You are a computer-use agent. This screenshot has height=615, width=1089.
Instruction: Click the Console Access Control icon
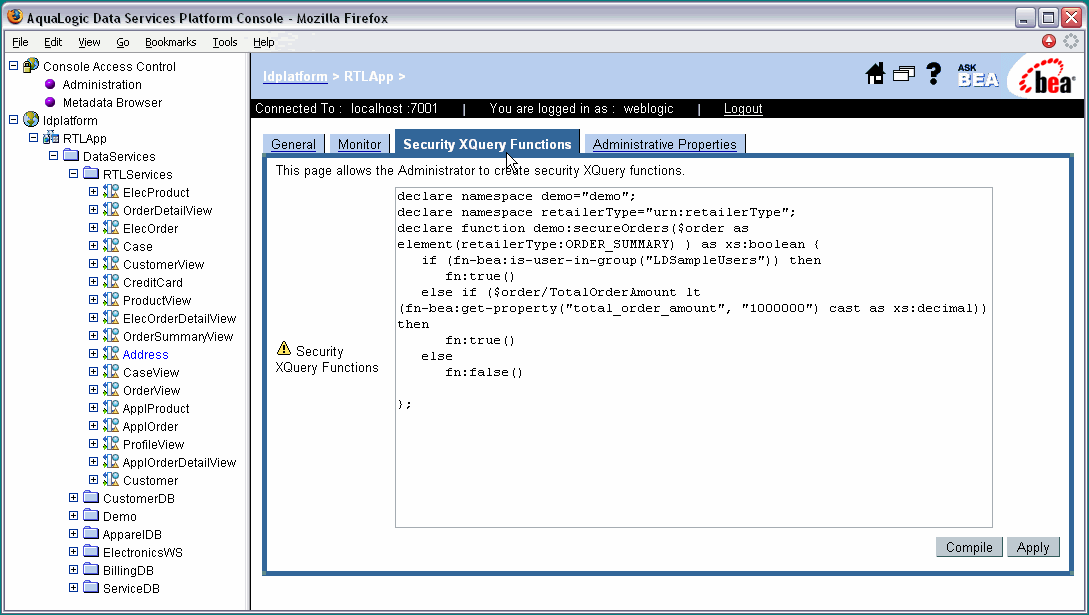click(31, 65)
